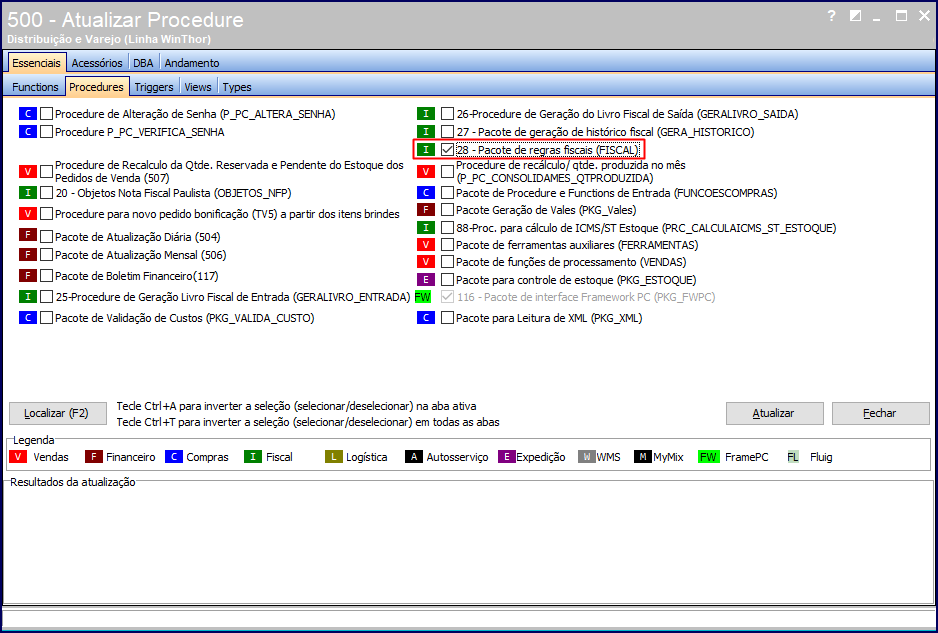Click the red V icon beside funções de processamento (VENDAS)
This screenshot has width=938, height=633.
click(426, 262)
